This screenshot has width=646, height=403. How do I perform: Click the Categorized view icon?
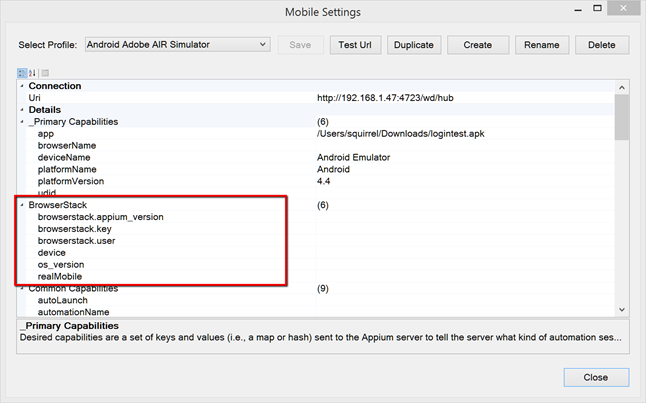tap(22, 73)
